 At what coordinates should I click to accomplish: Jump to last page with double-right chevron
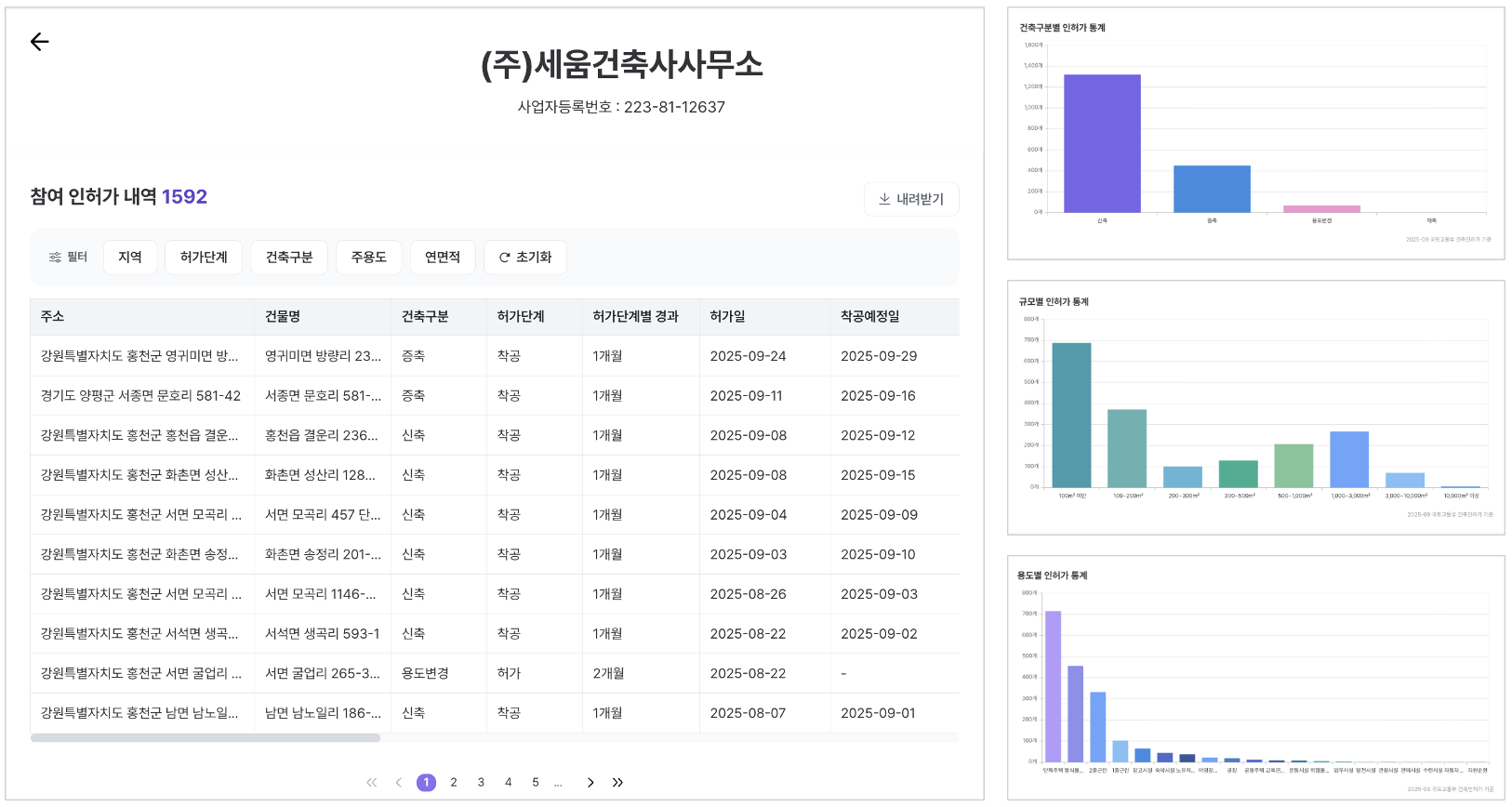pyautogui.click(x=617, y=783)
